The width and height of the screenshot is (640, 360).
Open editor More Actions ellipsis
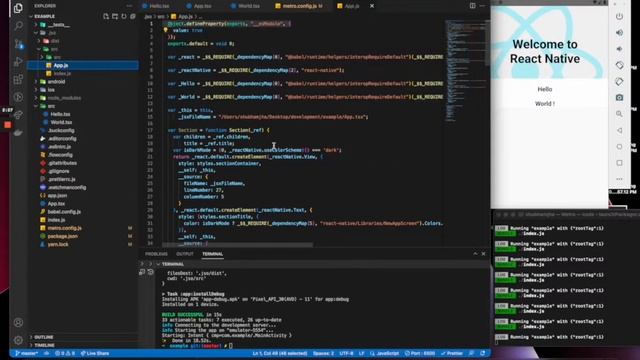coord(482,6)
